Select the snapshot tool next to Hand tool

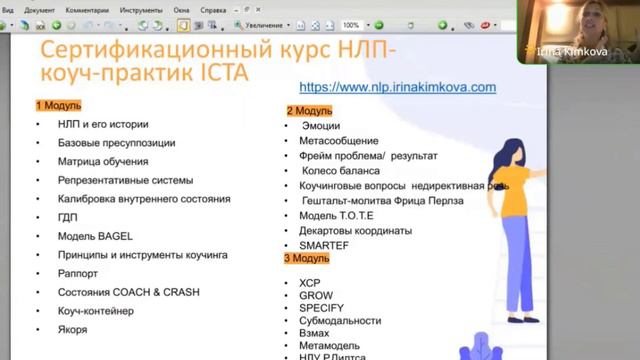(198, 25)
